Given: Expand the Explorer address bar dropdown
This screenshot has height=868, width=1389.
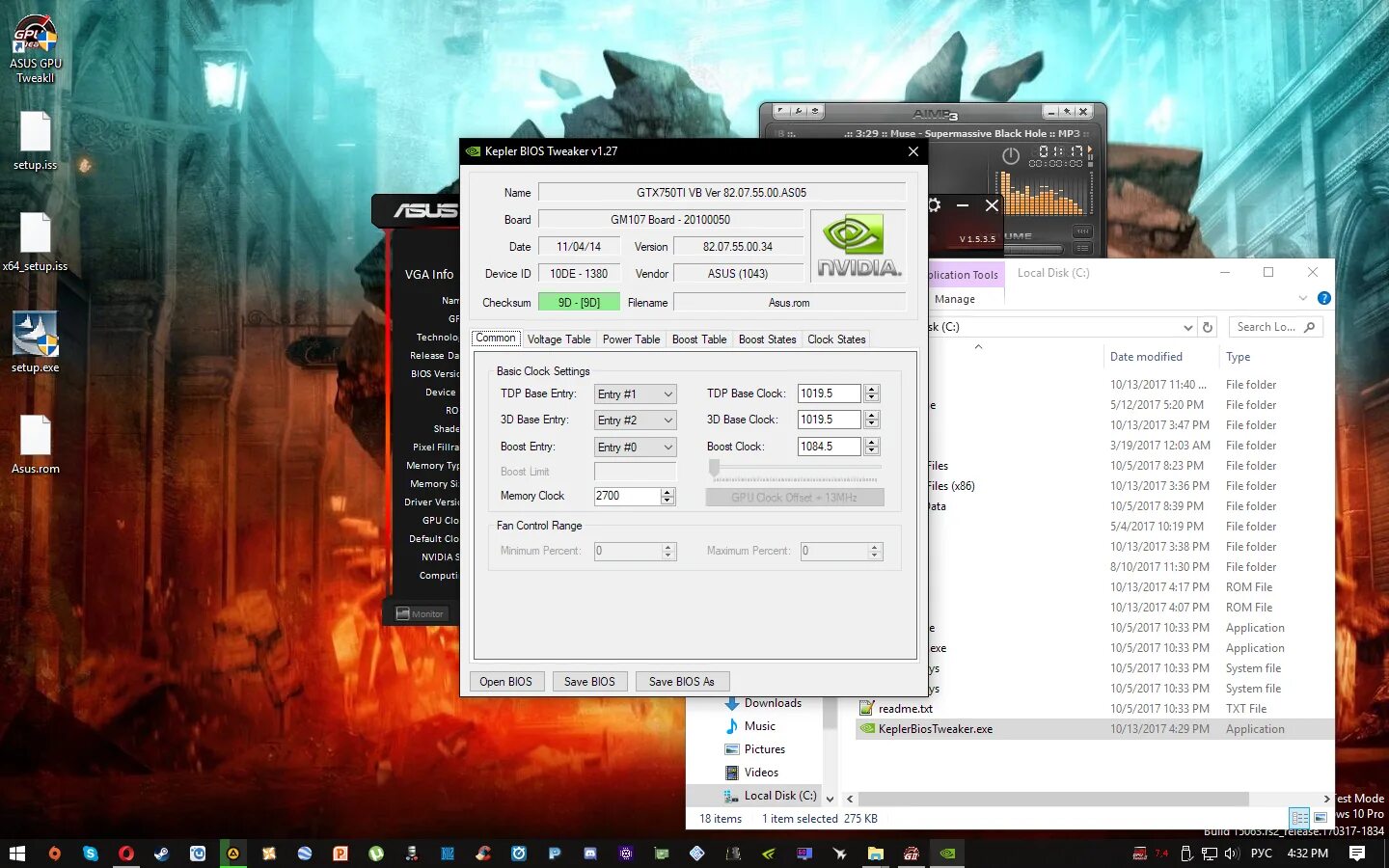Looking at the screenshot, I should 1187,327.
